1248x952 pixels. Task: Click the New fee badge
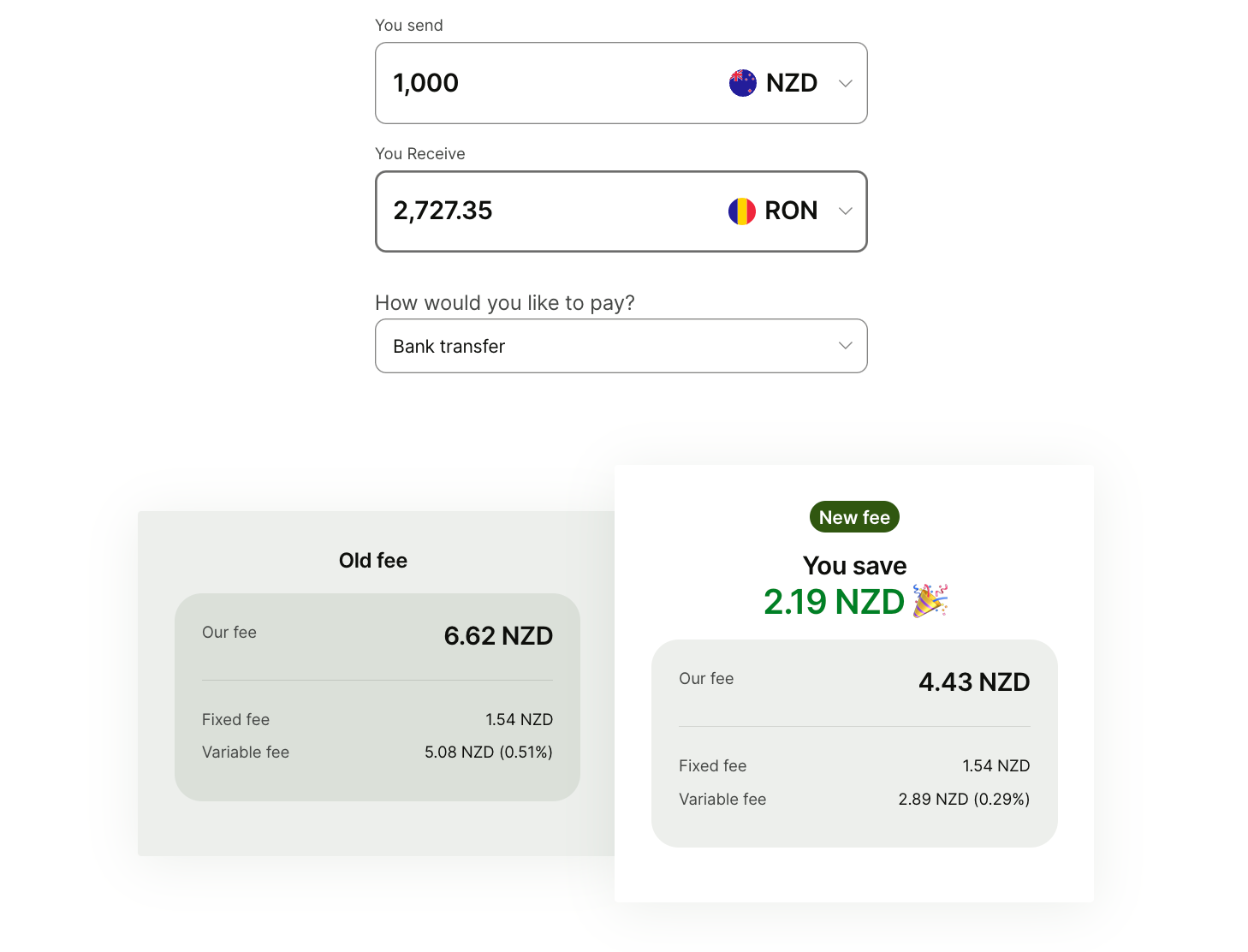coord(854,517)
